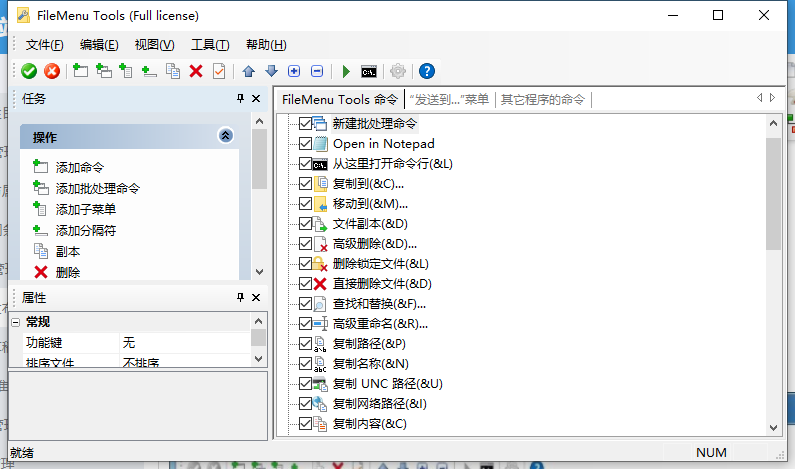Click the Collapse all minus icon
The height and width of the screenshot is (469, 795).
click(317, 71)
